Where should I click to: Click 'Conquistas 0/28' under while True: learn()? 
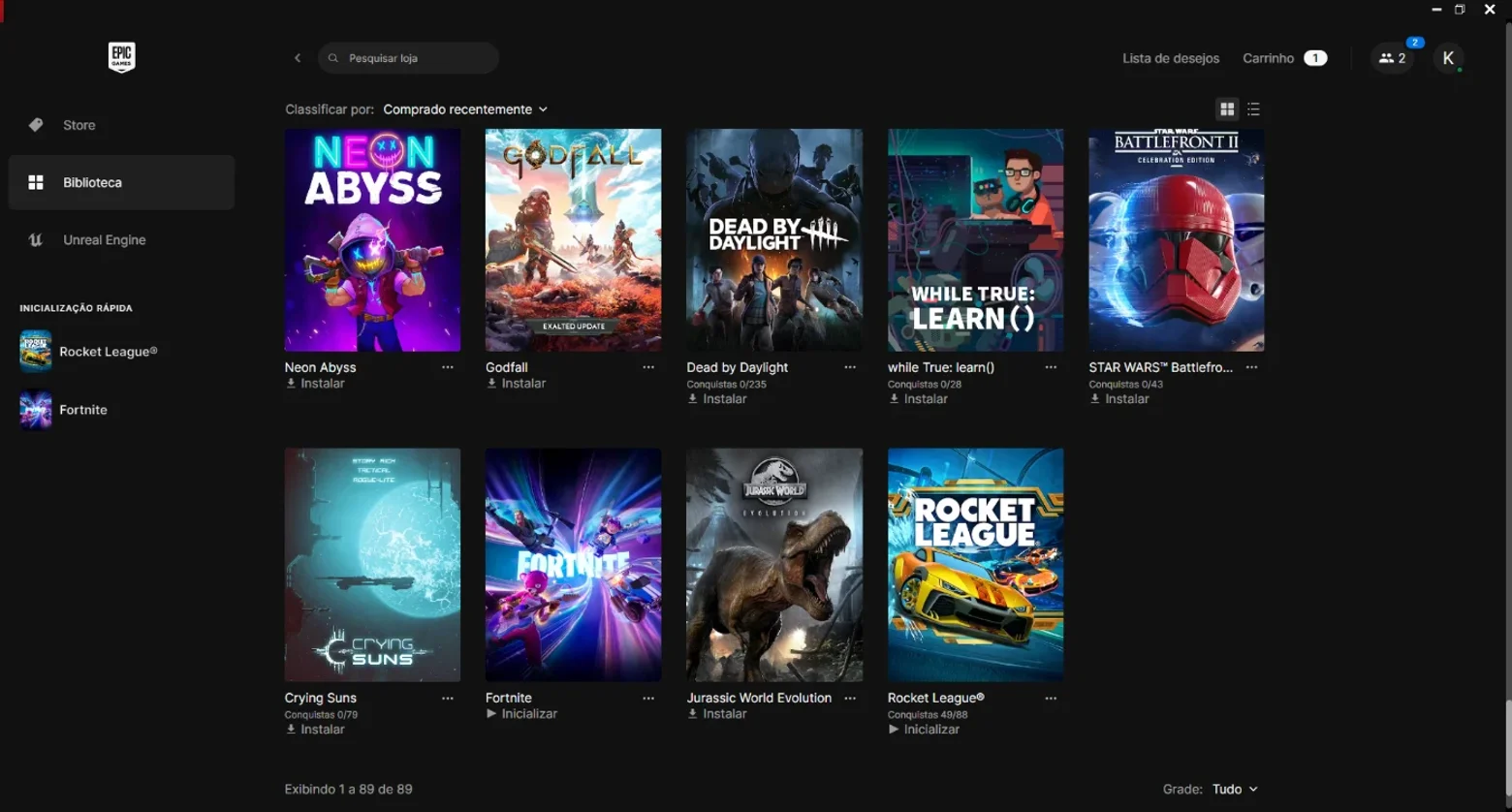tap(925, 385)
